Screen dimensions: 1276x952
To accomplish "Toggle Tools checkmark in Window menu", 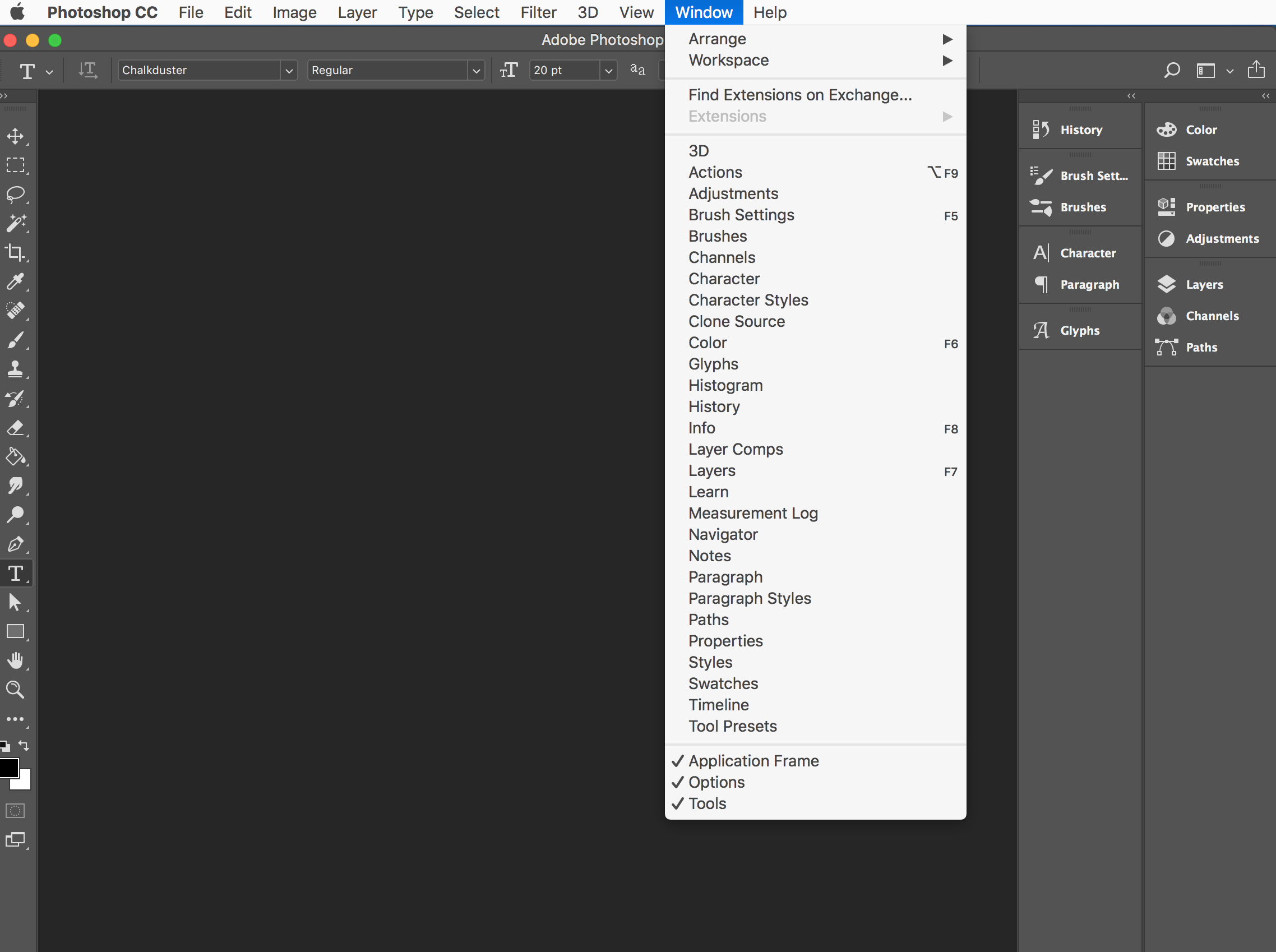I will pyautogui.click(x=707, y=804).
